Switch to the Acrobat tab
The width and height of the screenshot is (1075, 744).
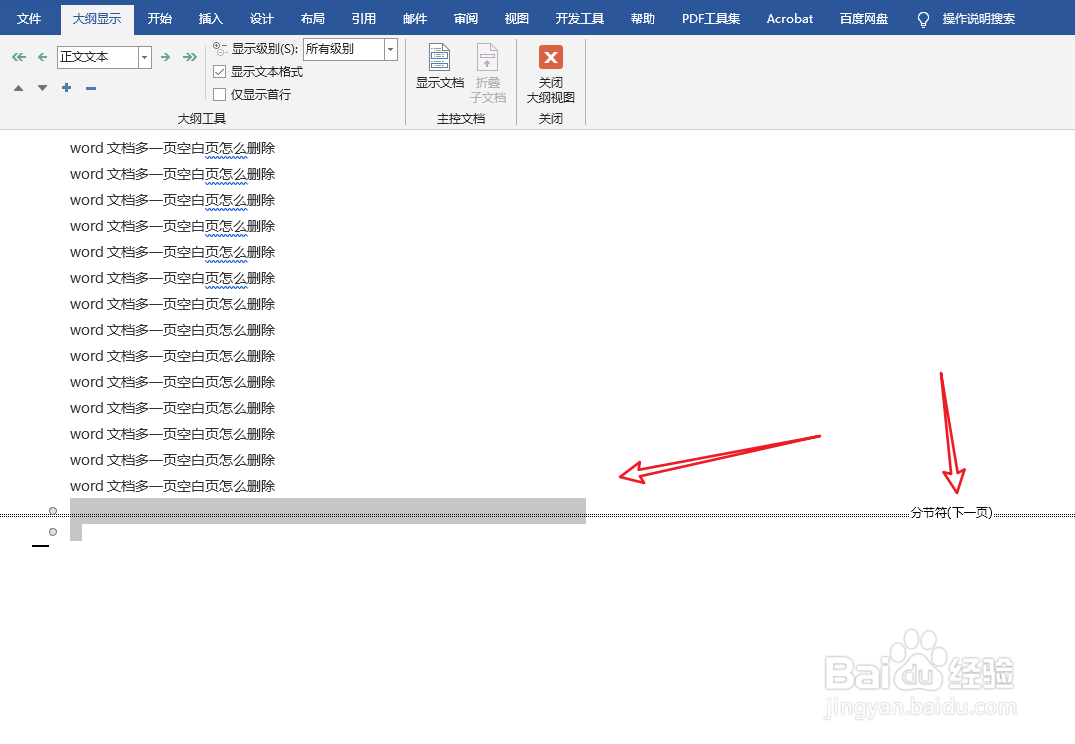[790, 19]
